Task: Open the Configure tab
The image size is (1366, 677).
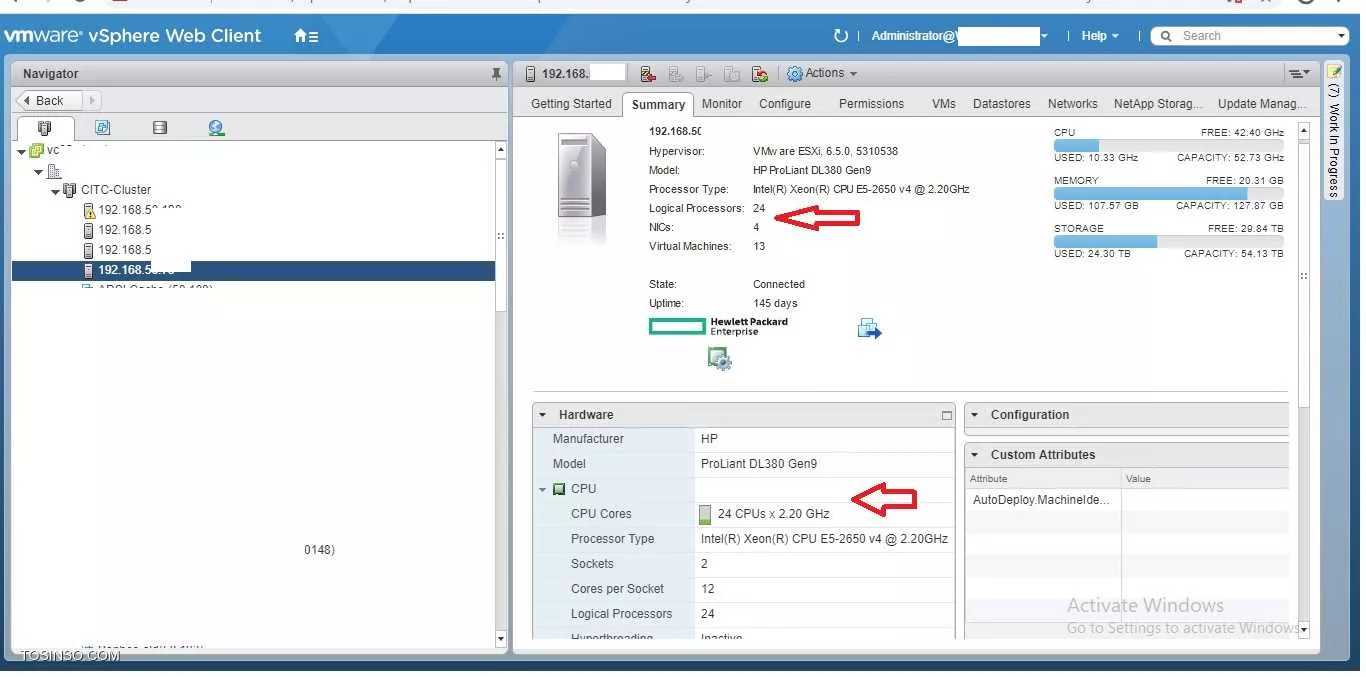Action: click(785, 104)
